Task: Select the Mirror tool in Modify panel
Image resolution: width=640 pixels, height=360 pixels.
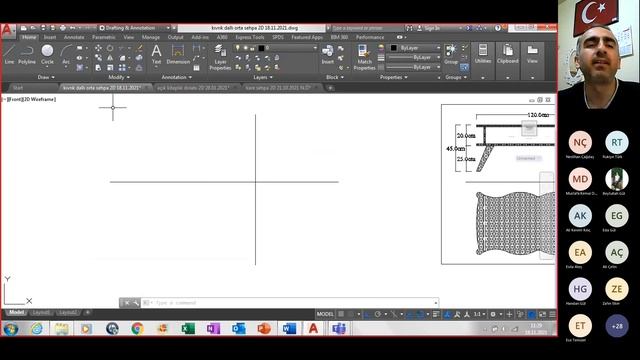Action: tap(110, 58)
